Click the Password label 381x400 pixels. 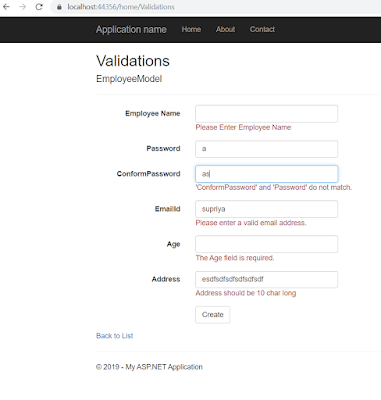click(163, 148)
